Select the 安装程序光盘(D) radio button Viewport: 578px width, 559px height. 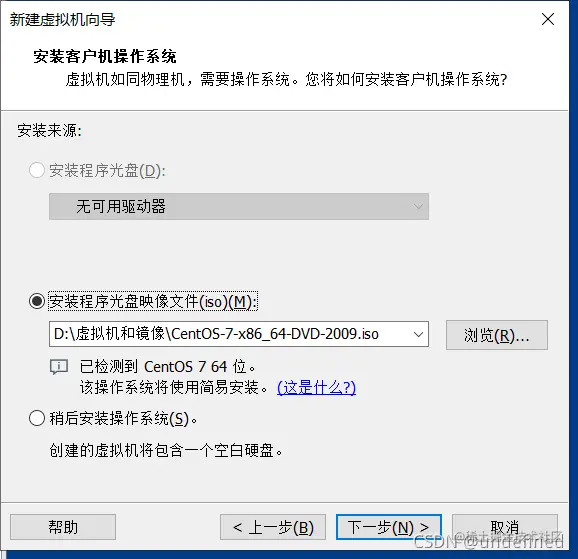coord(37,170)
